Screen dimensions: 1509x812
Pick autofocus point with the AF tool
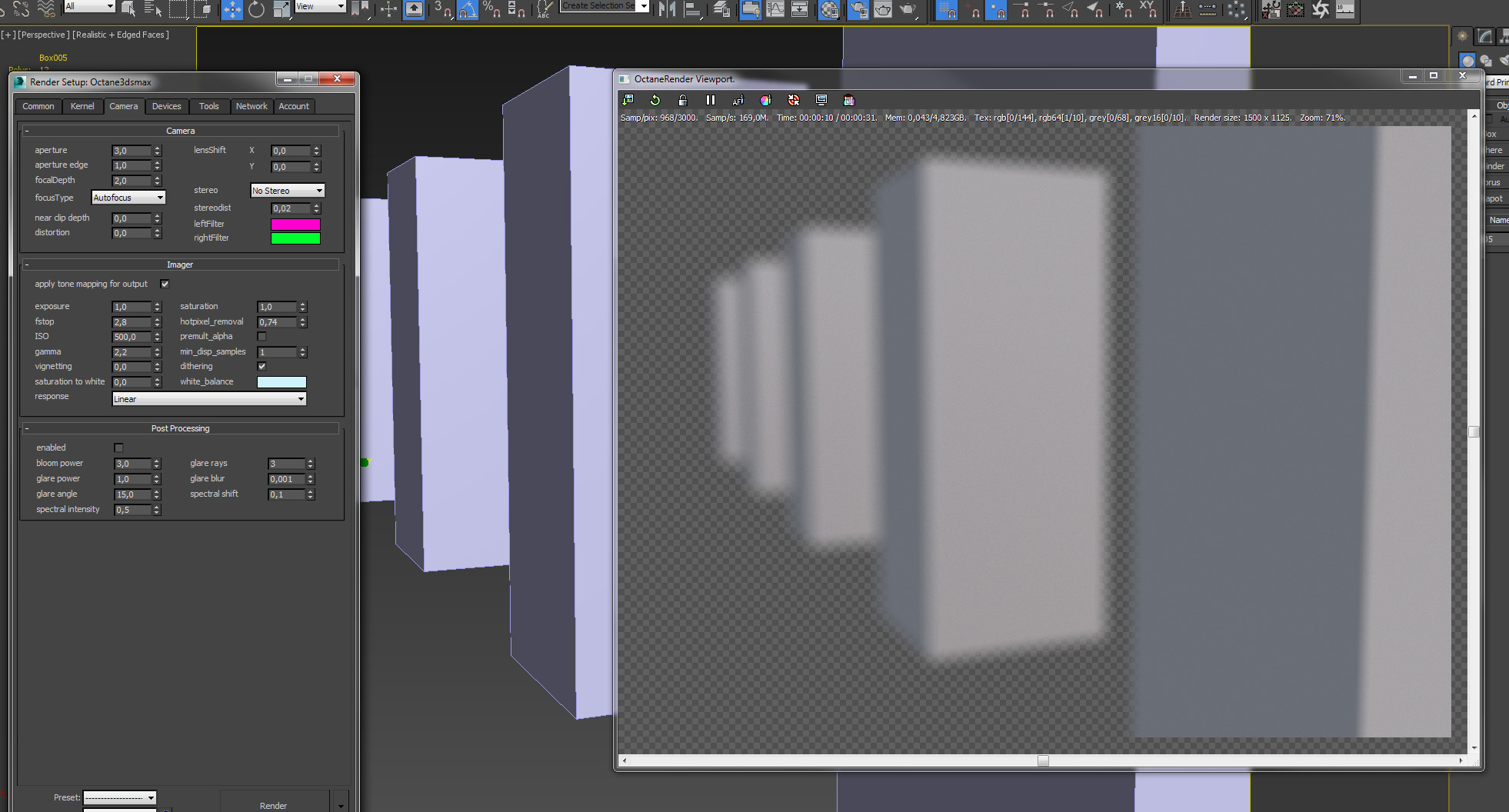[x=738, y=100]
